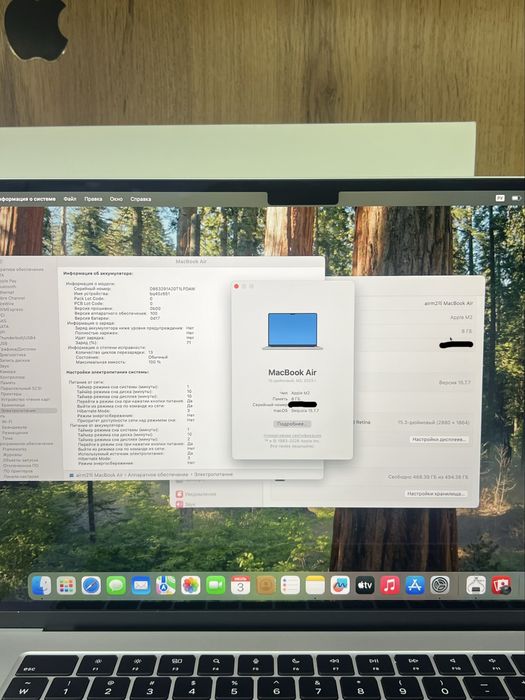Select Панели настроек in the sidebar
Screen dimensions: 525x700
pos(21,476)
